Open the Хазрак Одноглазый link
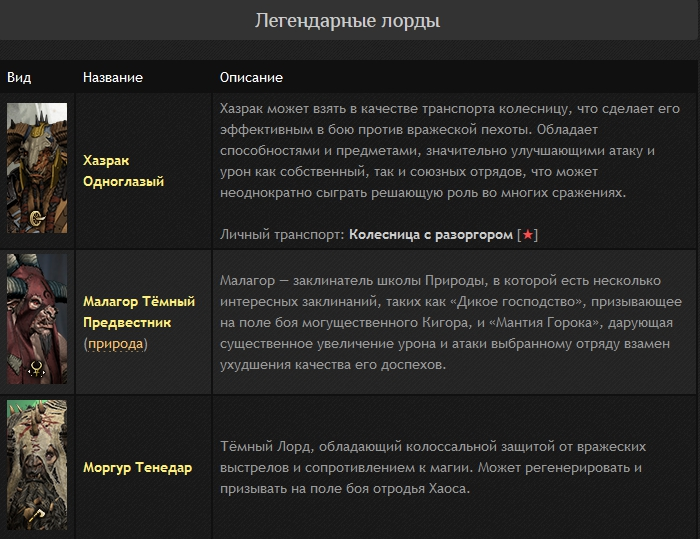700x539 pixels. point(124,171)
